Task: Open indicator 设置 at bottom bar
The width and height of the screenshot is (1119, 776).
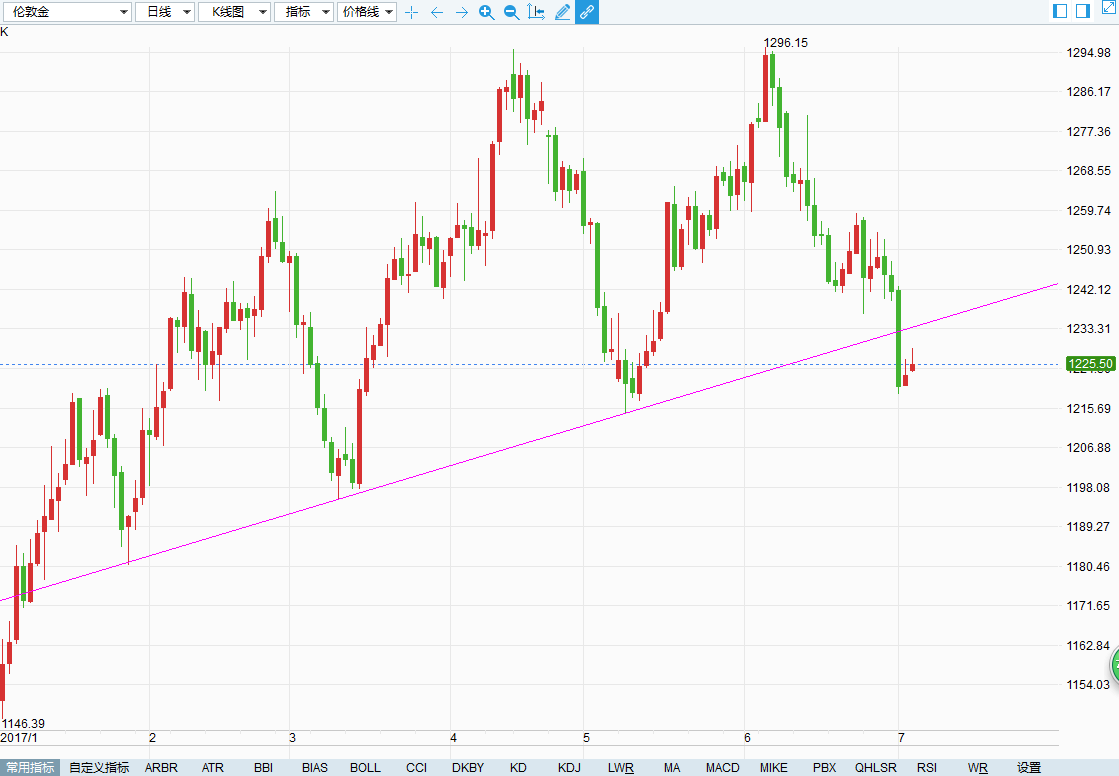Action: [1029, 768]
